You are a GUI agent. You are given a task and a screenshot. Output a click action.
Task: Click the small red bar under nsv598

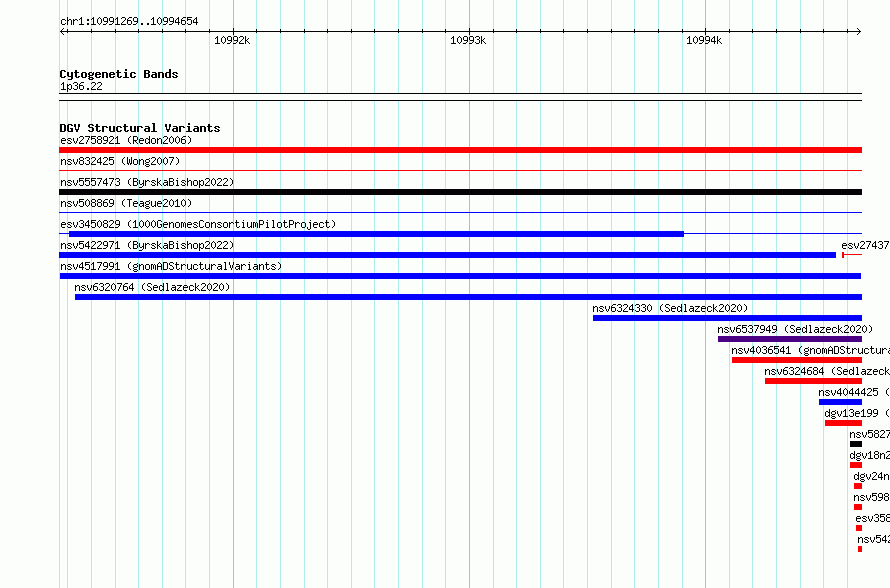[858, 507]
